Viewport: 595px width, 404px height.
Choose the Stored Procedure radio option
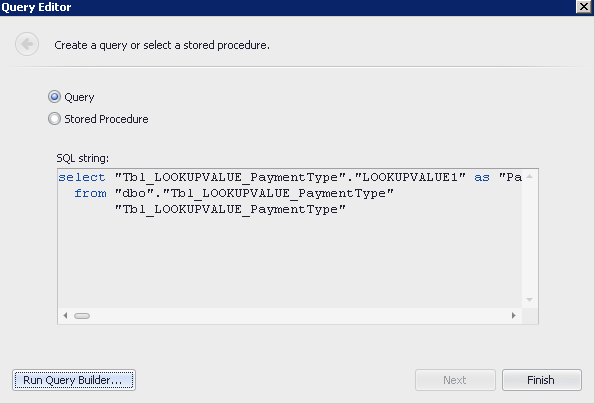tap(54, 119)
